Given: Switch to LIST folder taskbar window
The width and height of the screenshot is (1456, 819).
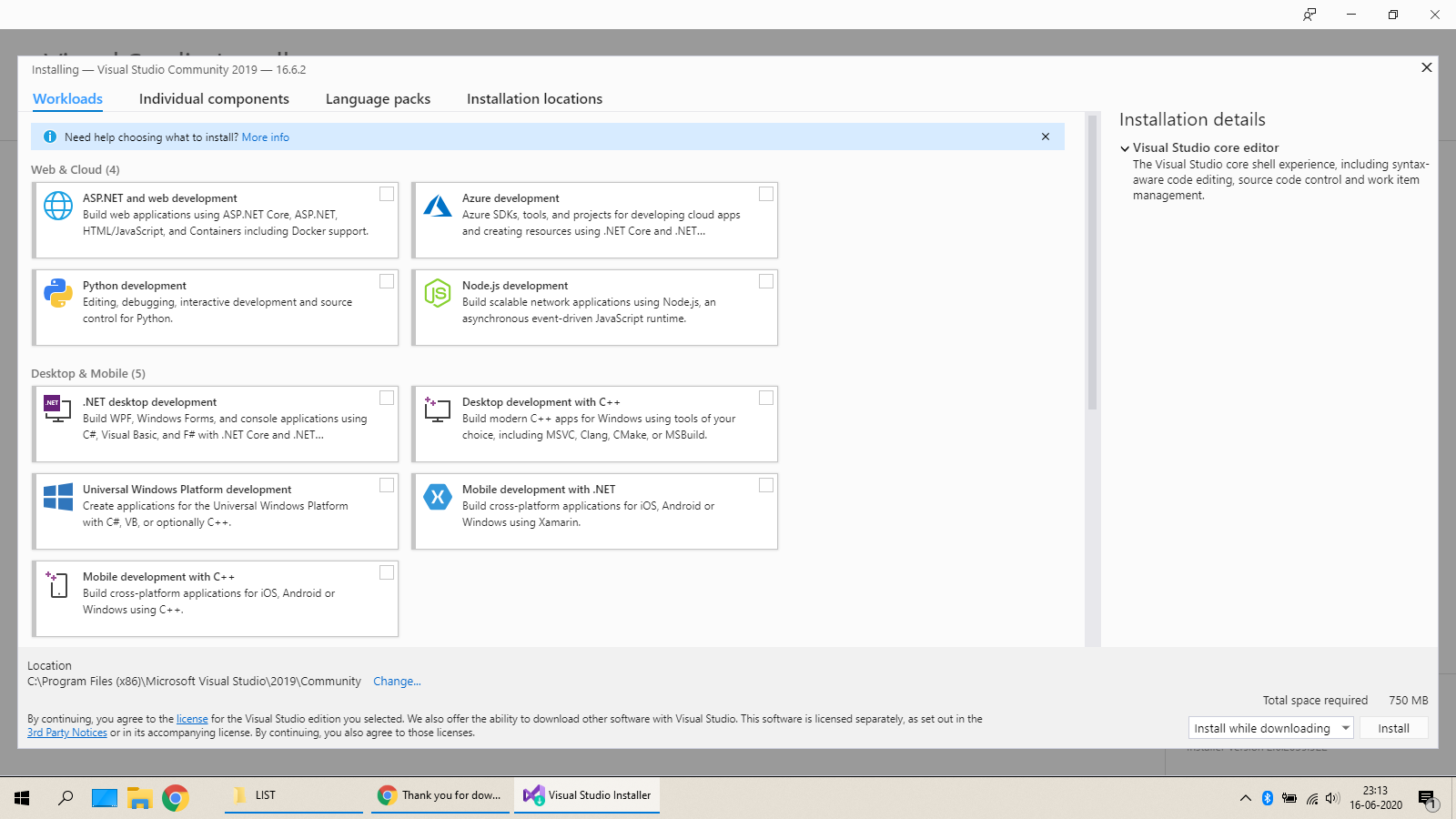Looking at the screenshot, I should pyautogui.click(x=293, y=795).
